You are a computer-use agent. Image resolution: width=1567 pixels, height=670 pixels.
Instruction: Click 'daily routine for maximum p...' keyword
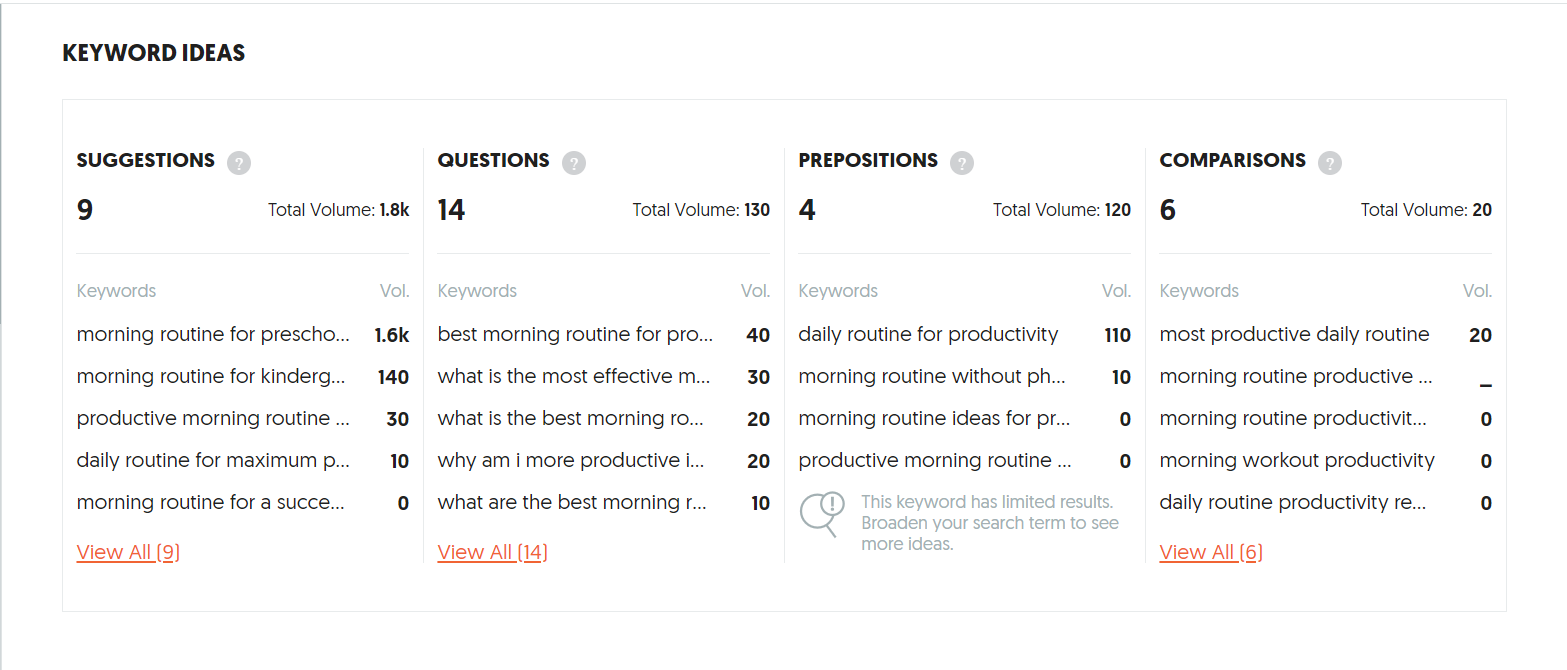213,461
